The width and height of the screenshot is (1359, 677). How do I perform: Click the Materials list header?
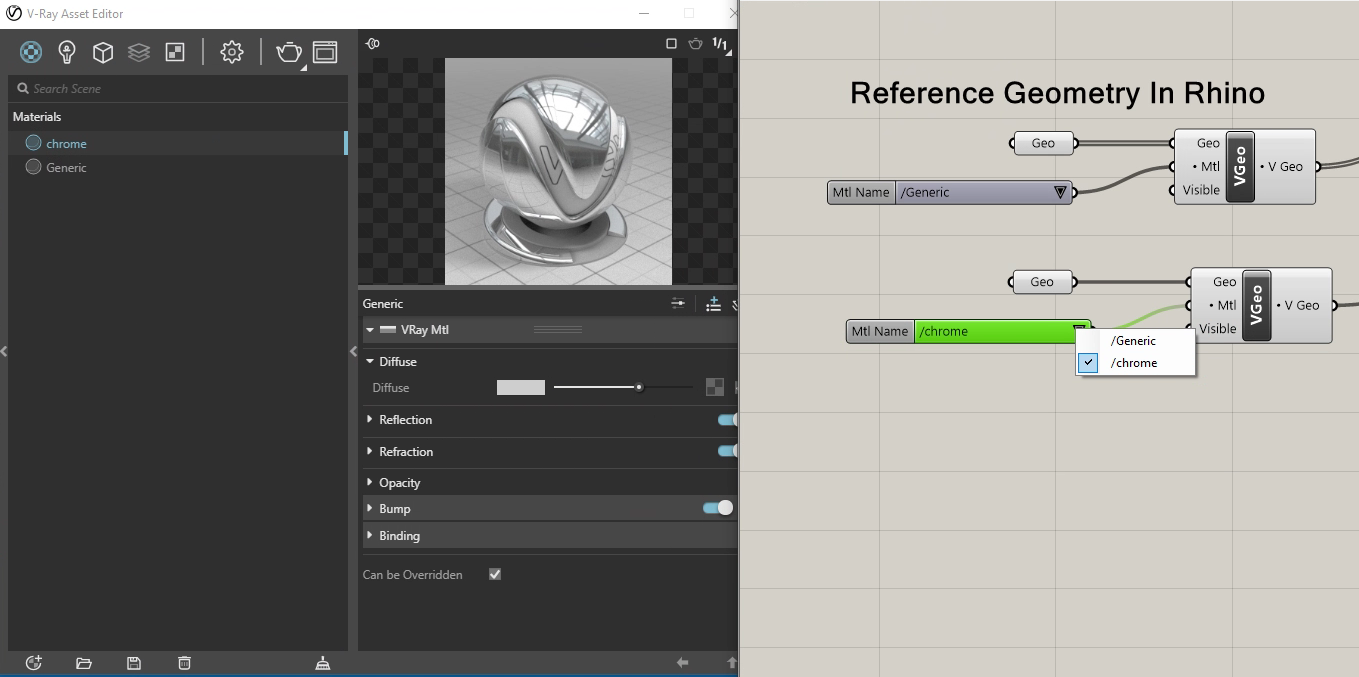pos(37,117)
